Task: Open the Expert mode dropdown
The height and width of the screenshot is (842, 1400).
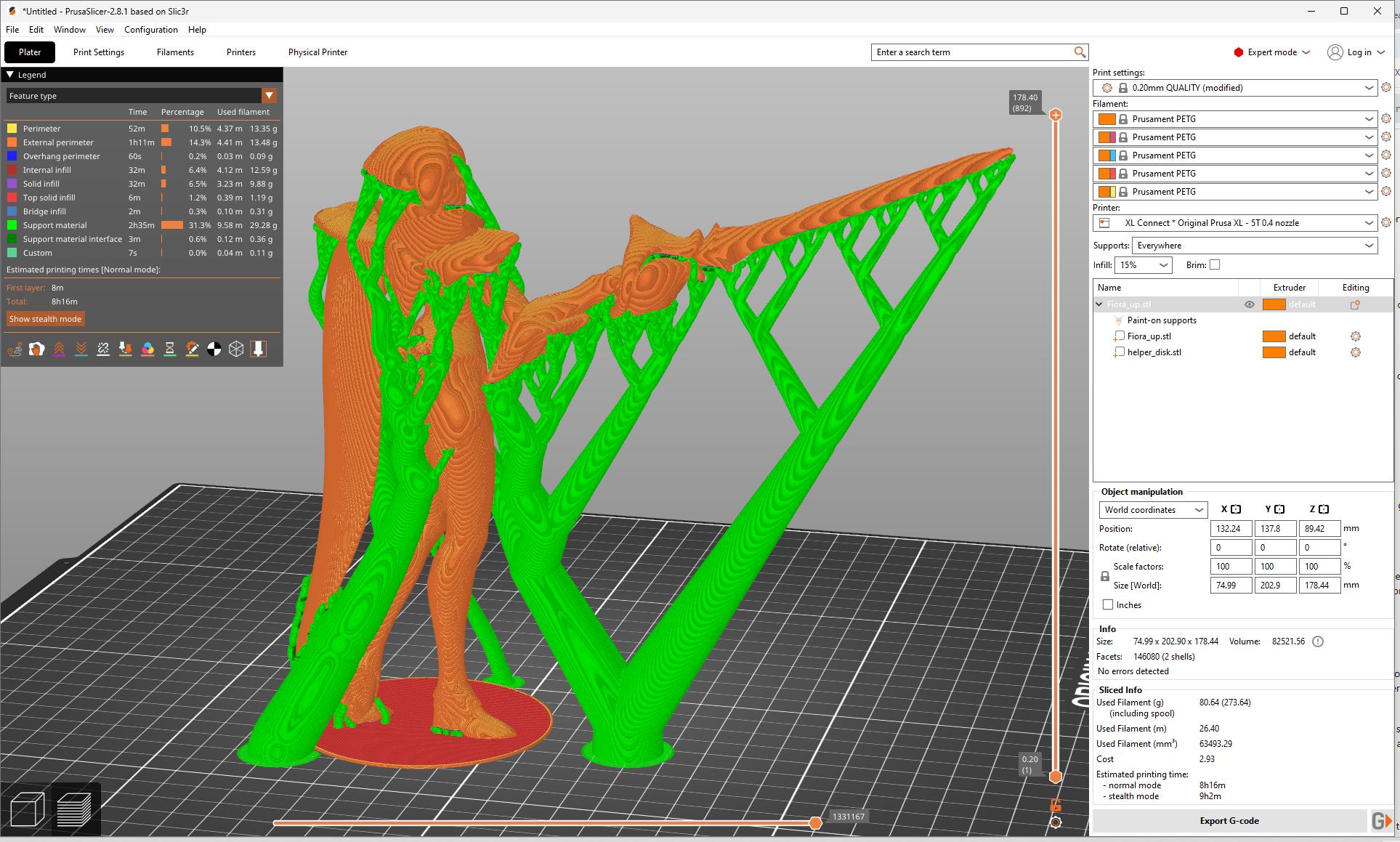Action: pos(1271,52)
